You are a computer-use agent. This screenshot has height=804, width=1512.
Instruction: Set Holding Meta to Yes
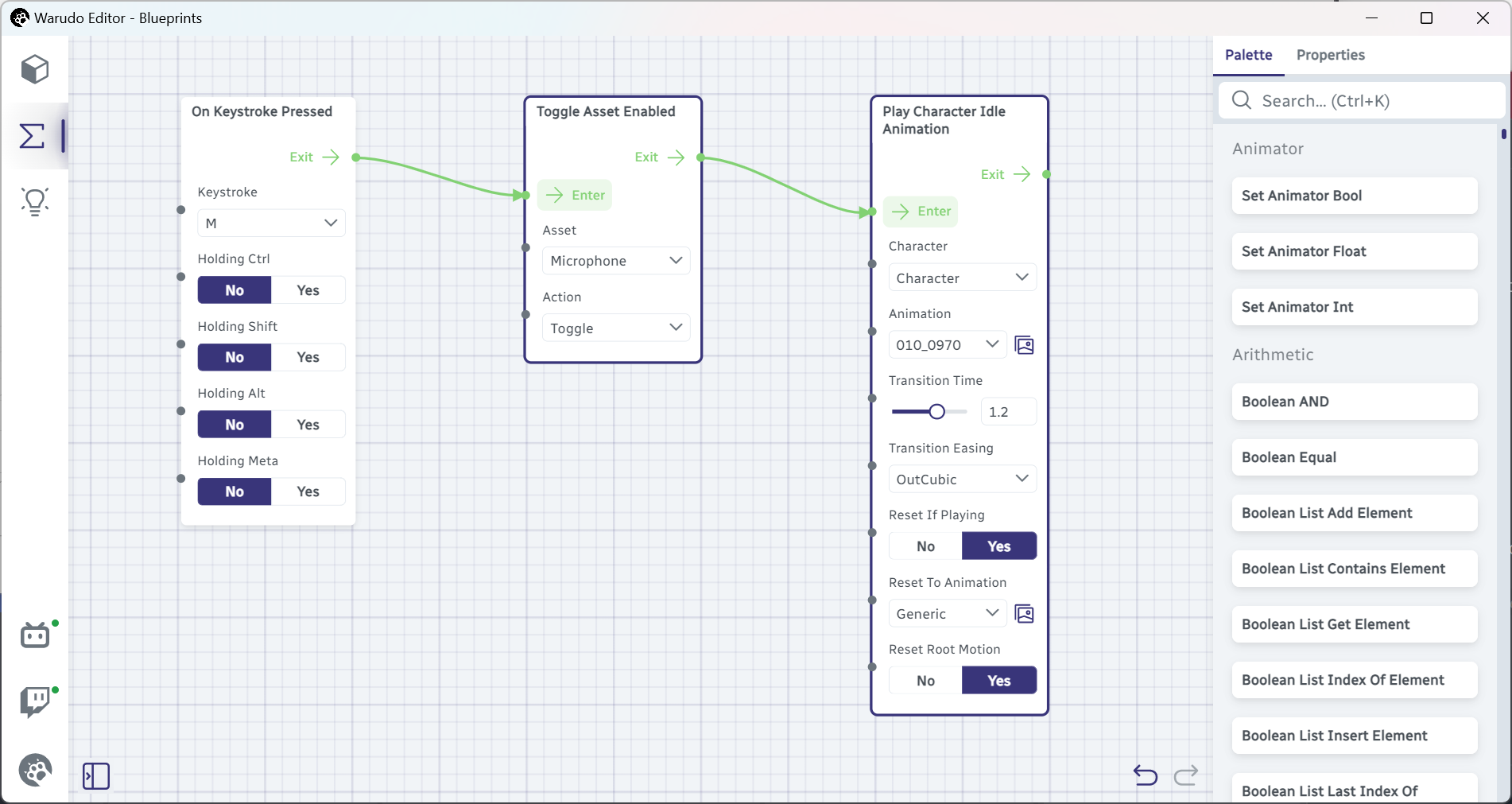pyautogui.click(x=308, y=491)
